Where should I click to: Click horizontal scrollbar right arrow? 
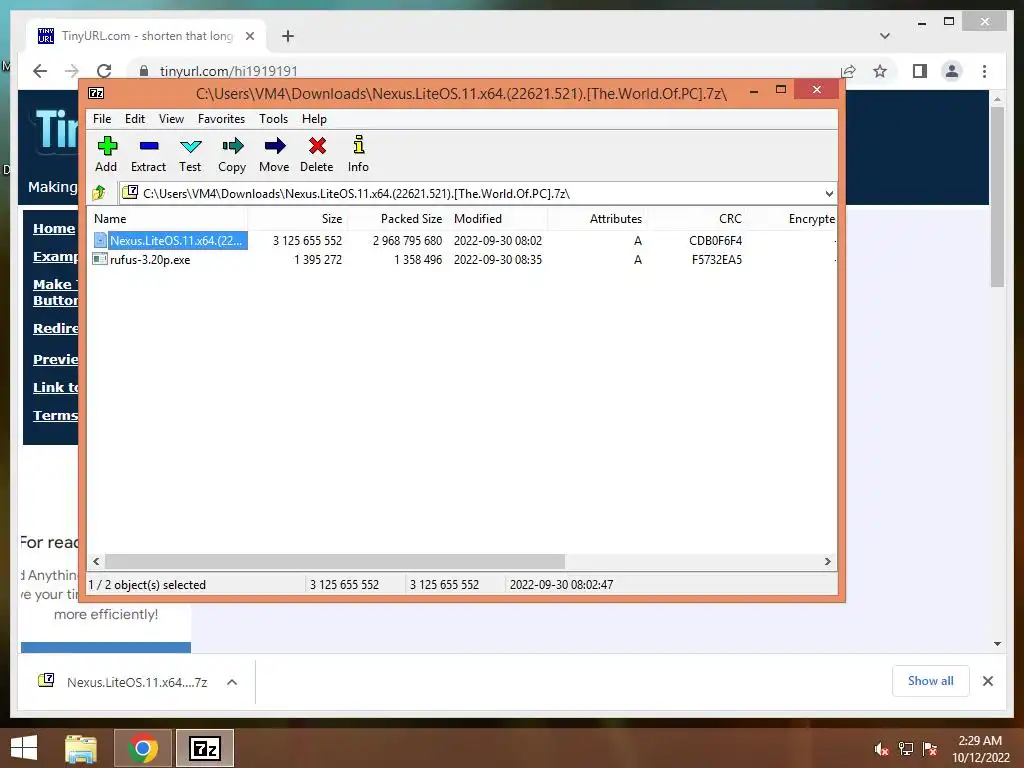(828, 562)
